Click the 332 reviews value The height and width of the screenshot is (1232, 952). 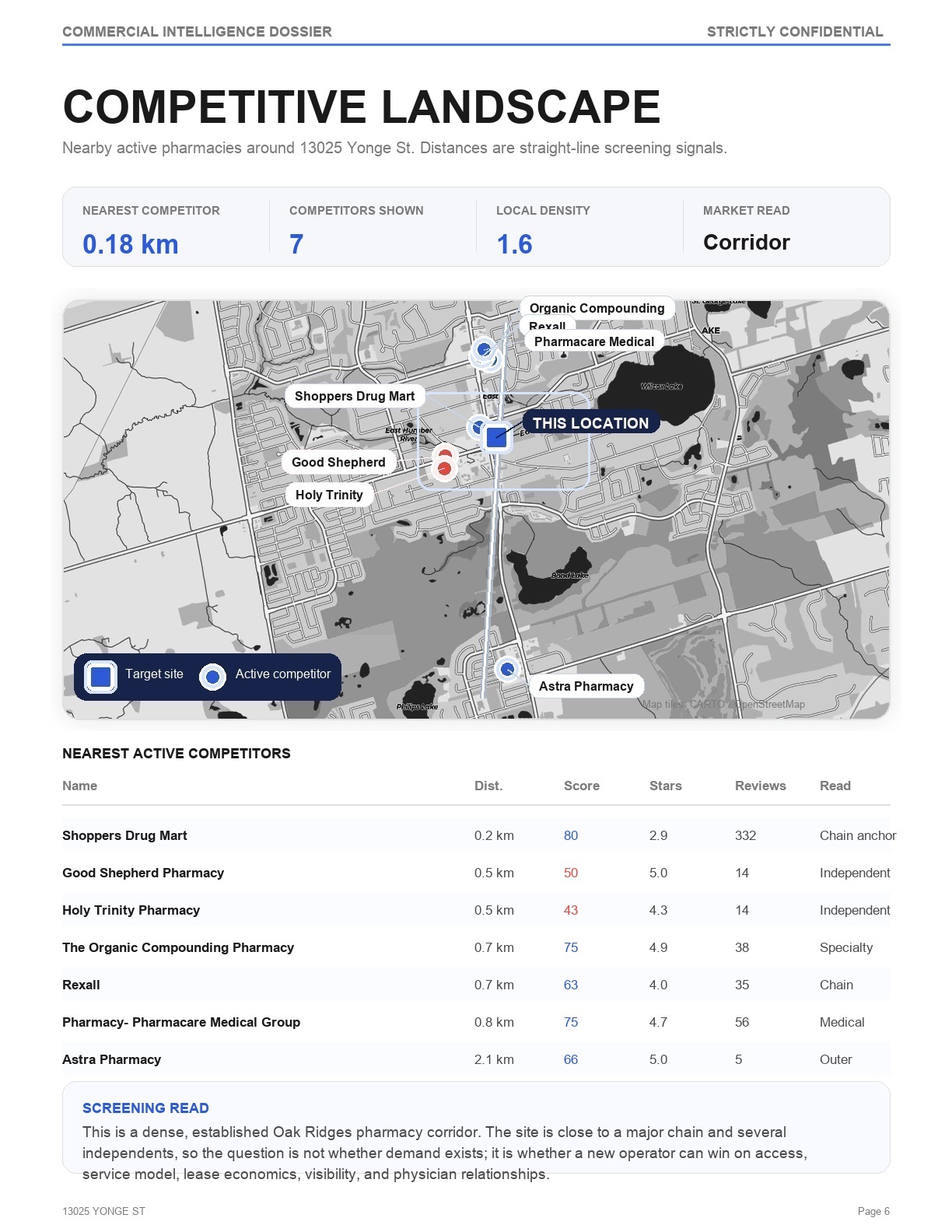(x=746, y=835)
